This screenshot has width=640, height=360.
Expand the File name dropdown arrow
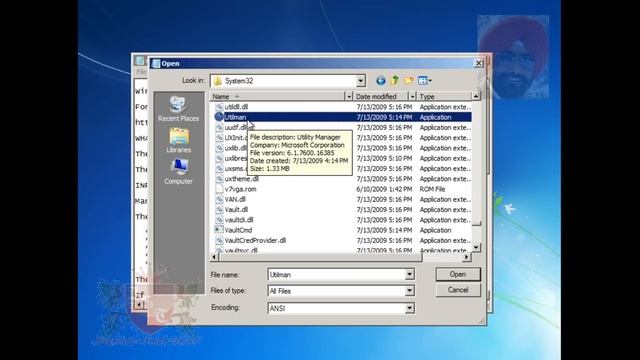point(409,274)
